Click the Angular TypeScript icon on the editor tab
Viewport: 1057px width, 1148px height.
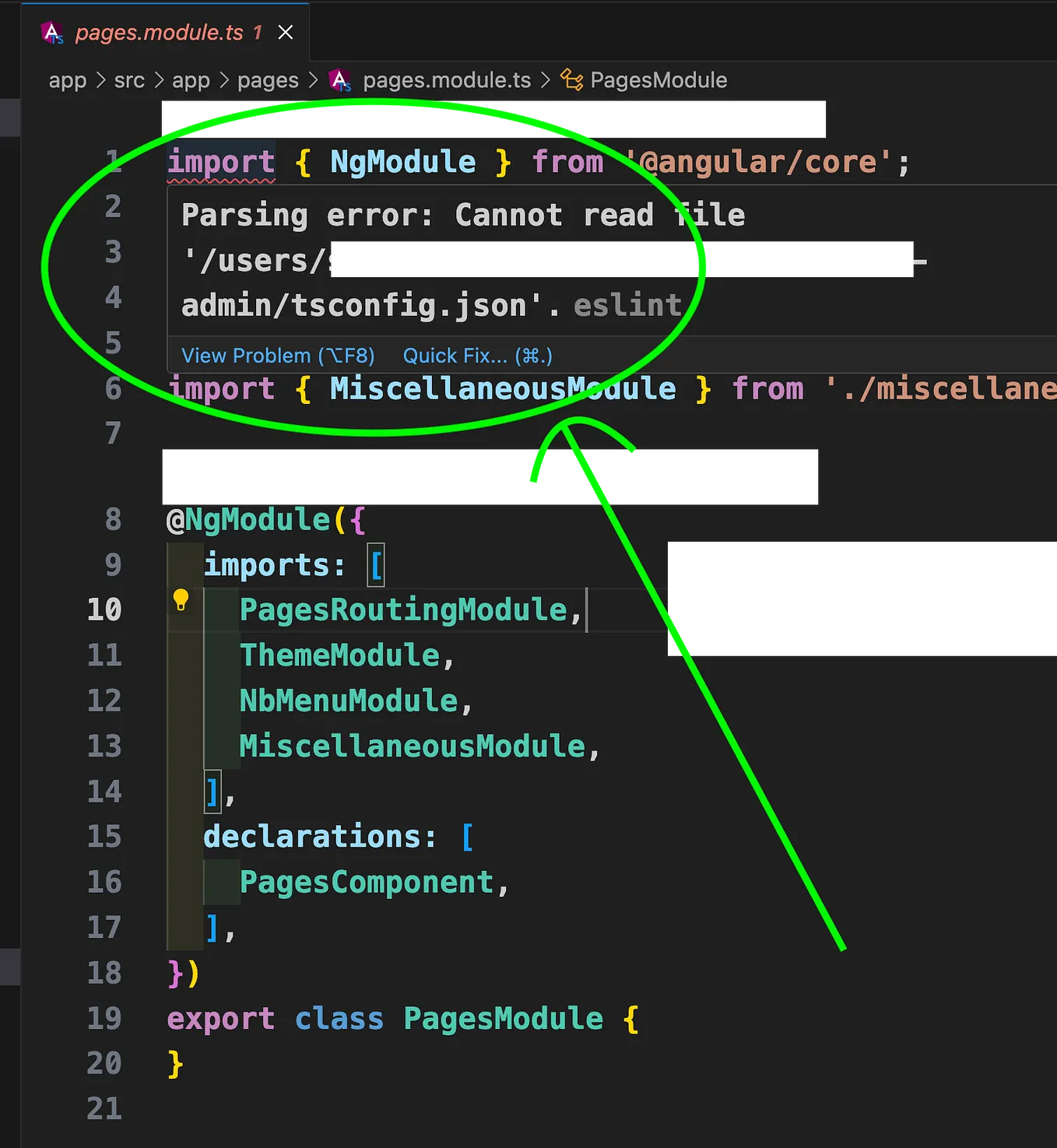(51, 32)
